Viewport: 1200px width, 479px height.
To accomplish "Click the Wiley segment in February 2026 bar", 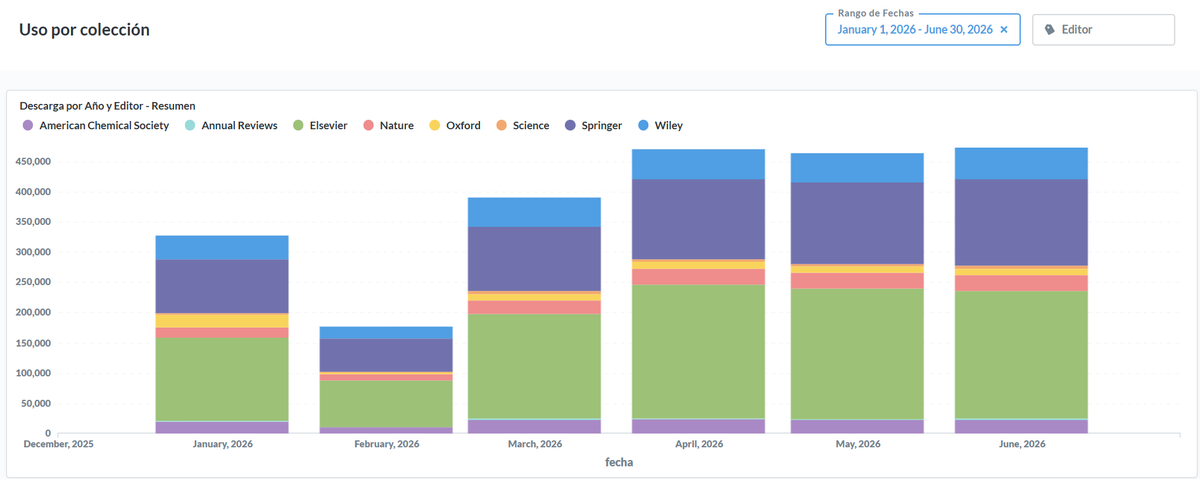I will pyautogui.click(x=386, y=333).
